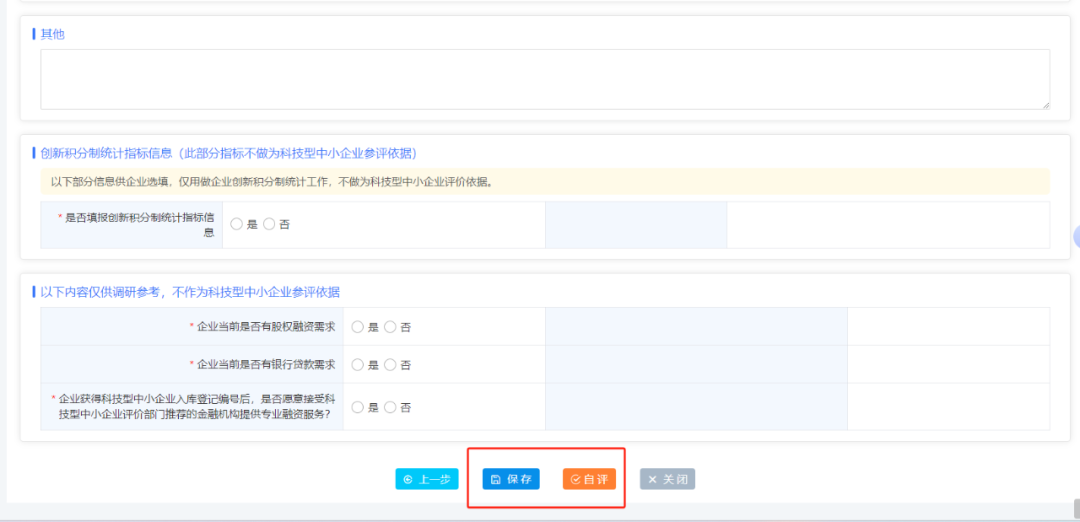Choose 否 for 企业当前是否有股权融资需求
The width and height of the screenshot is (1080, 522).
point(390,327)
